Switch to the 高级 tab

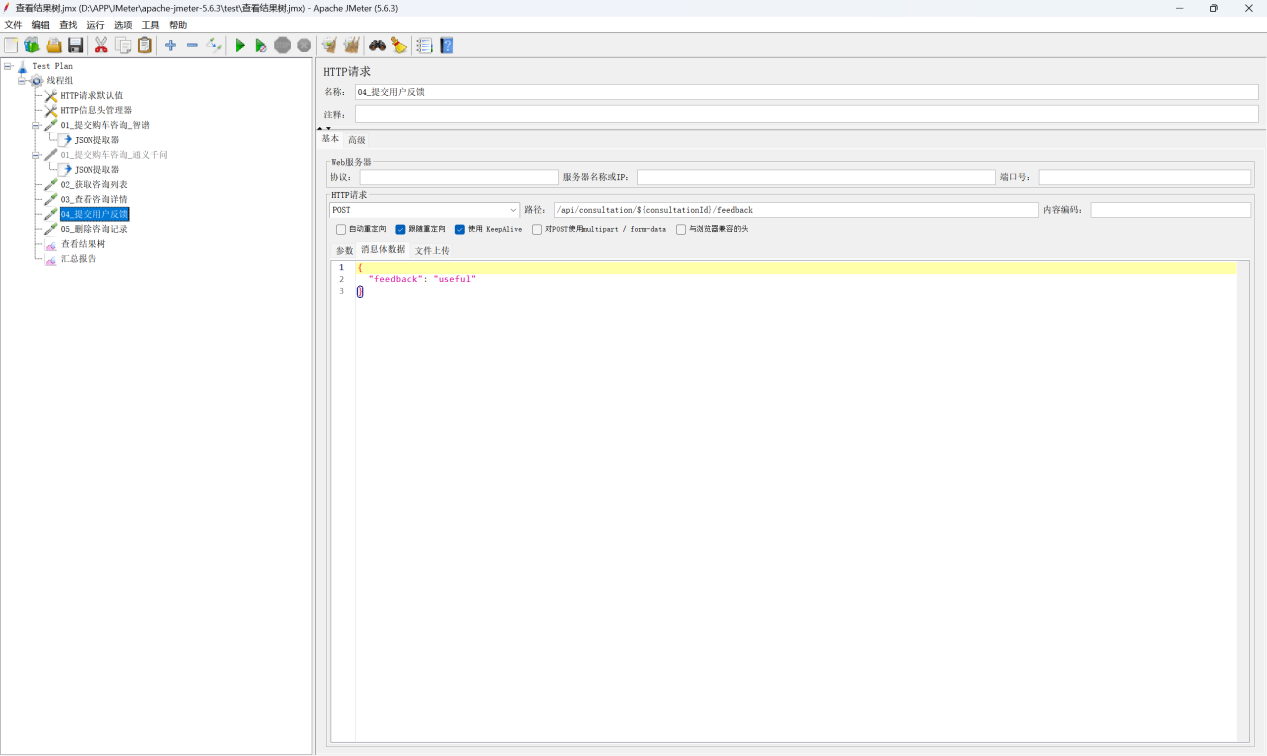click(x=357, y=140)
